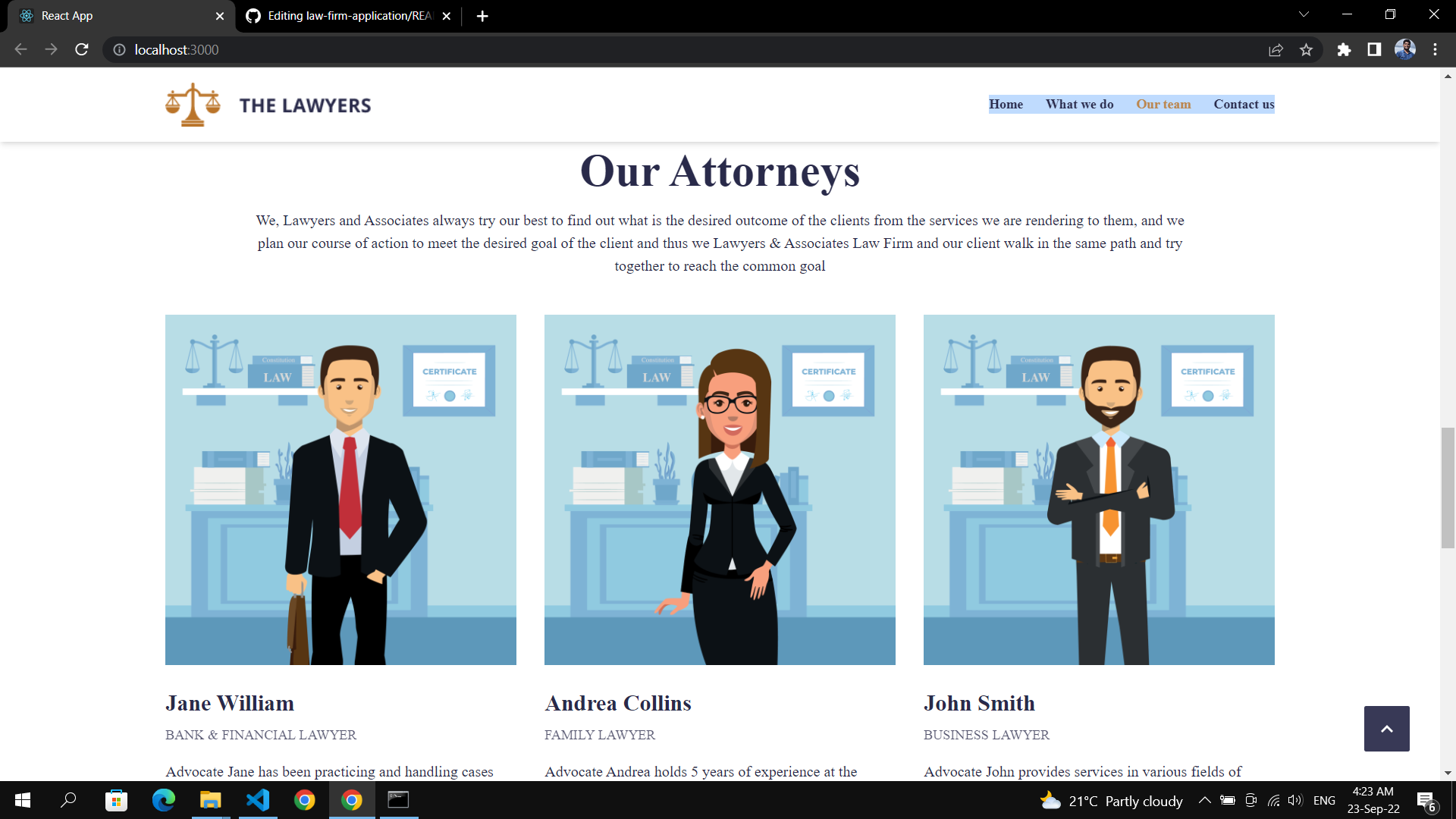Image resolution: width=1456 pixels, height=819 pixels.
Task: Launch Microsoft Edge from the taskbar
Action: coord(164,800)
